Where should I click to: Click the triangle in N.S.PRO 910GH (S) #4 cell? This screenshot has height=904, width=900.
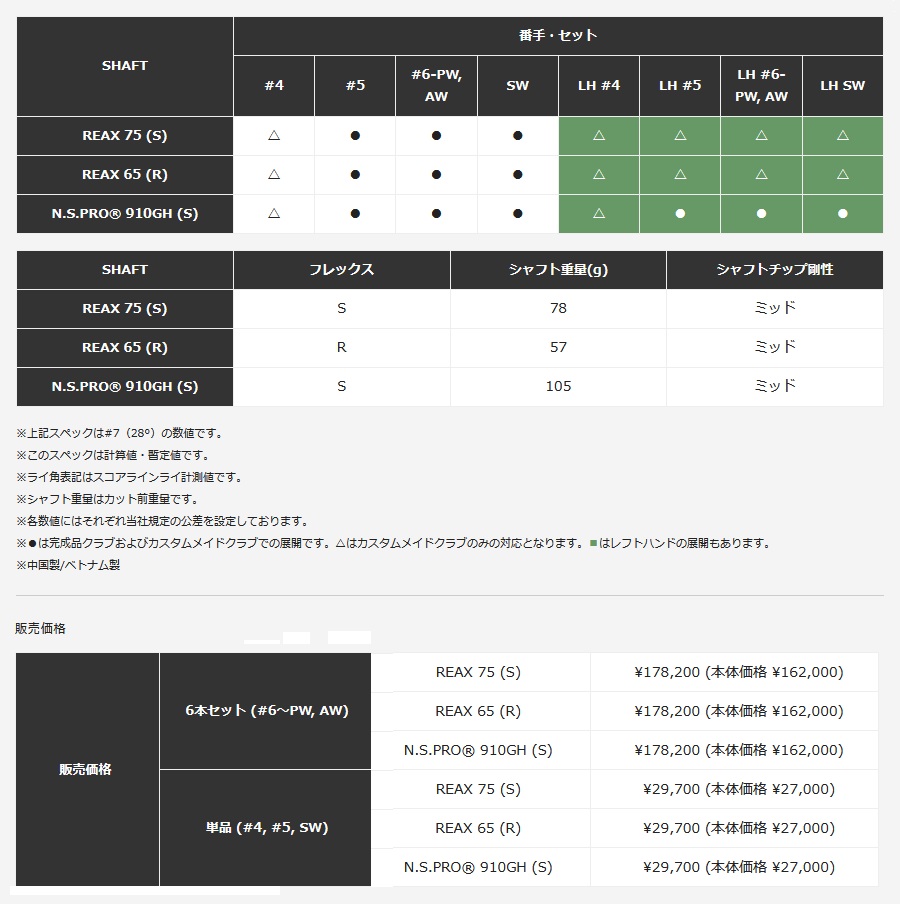(x=274, y=213)
